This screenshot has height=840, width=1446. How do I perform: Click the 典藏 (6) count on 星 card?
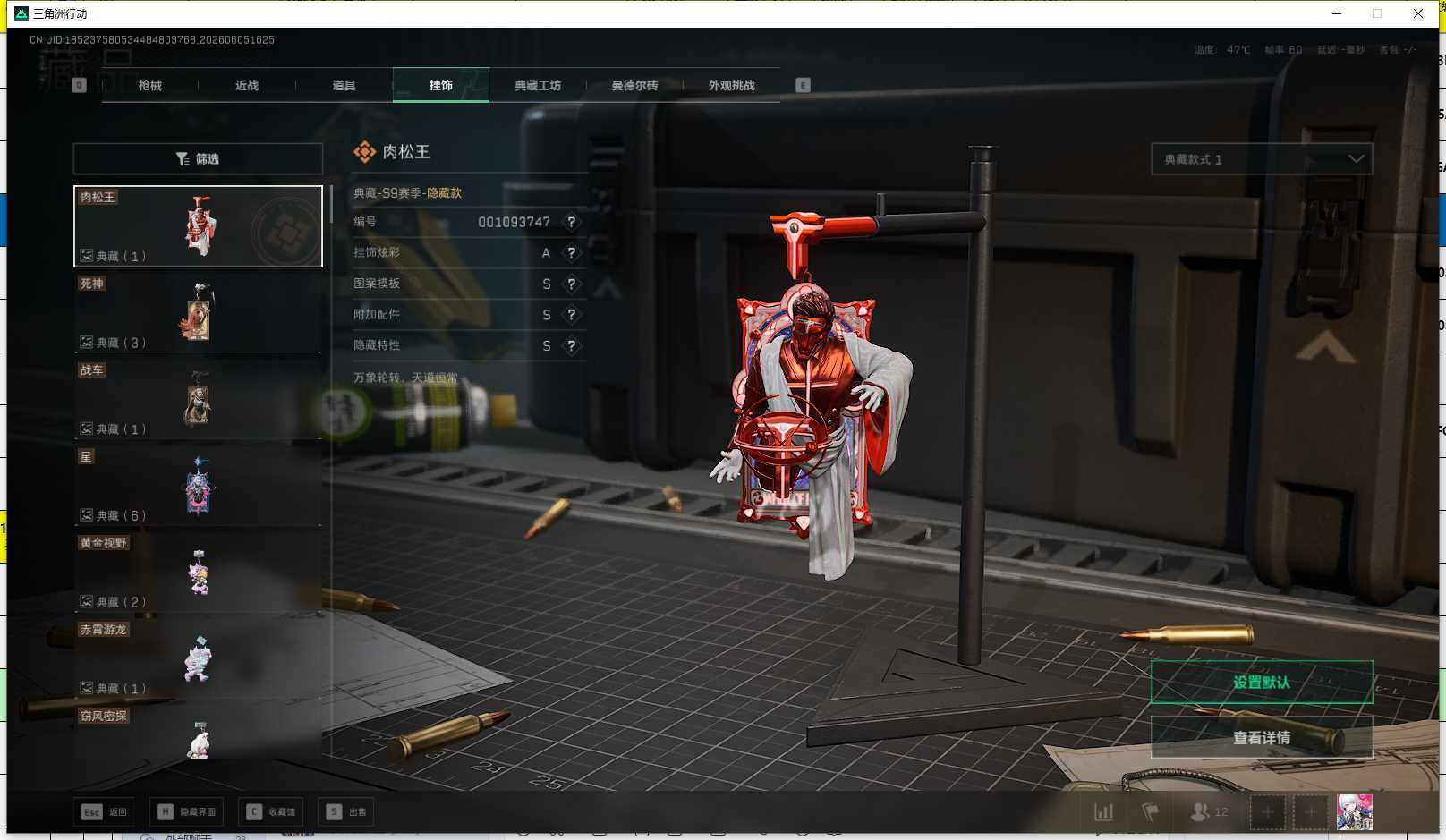[x=114, y=515]
